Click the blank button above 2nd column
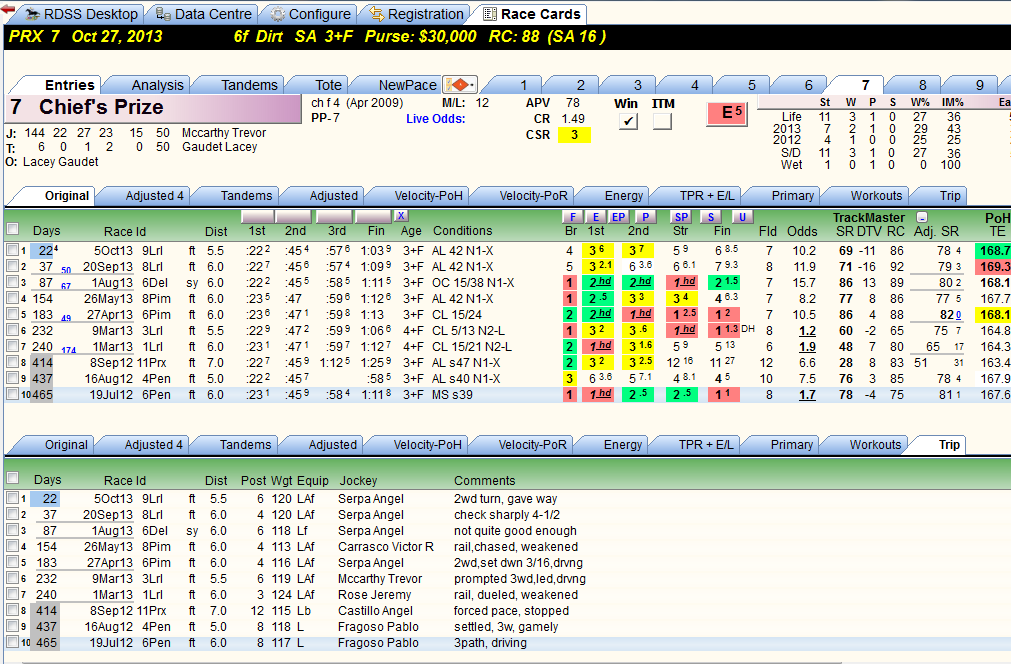Screen dimensions: 1011x664 pyautogui.click(x=293, y=216)
